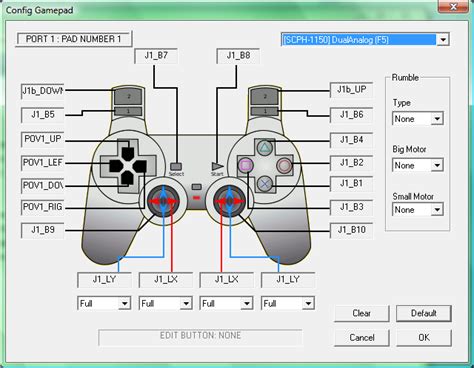The height and width of the screenshot is (368, 474).
Task: Open the Full dropdown under right J1_LY
Action: (288, 303)
